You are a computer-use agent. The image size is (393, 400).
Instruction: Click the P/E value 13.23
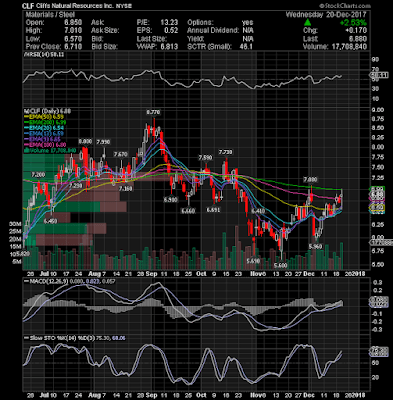click(169, 23)
